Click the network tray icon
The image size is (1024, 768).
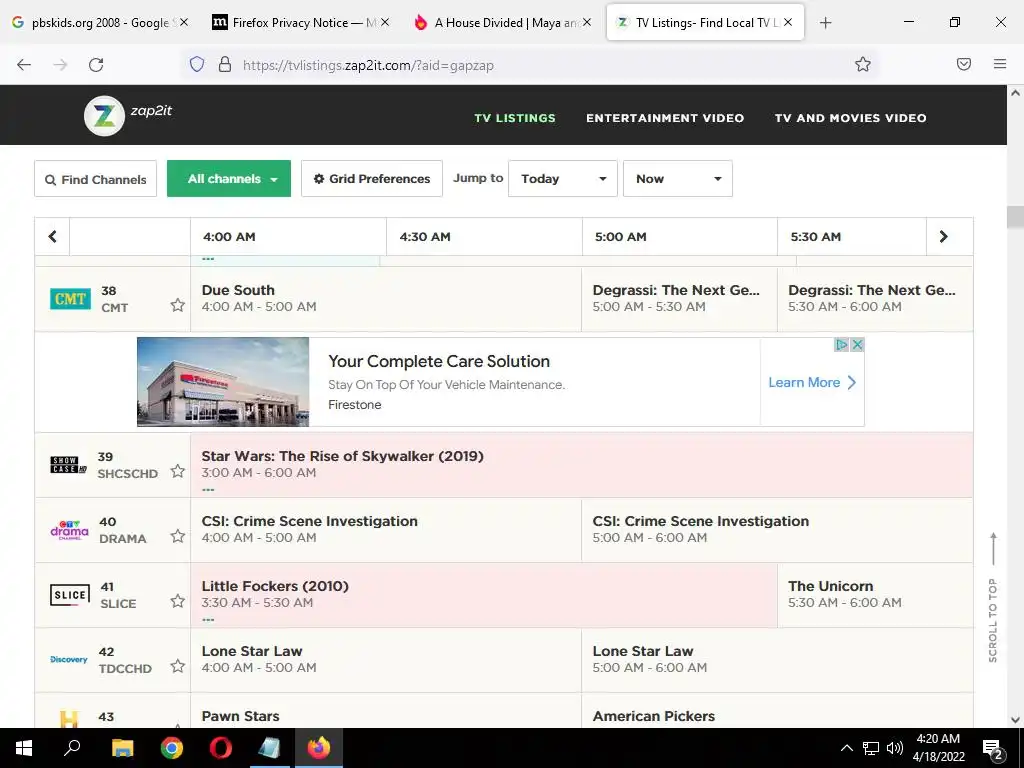tap(871, 748)
